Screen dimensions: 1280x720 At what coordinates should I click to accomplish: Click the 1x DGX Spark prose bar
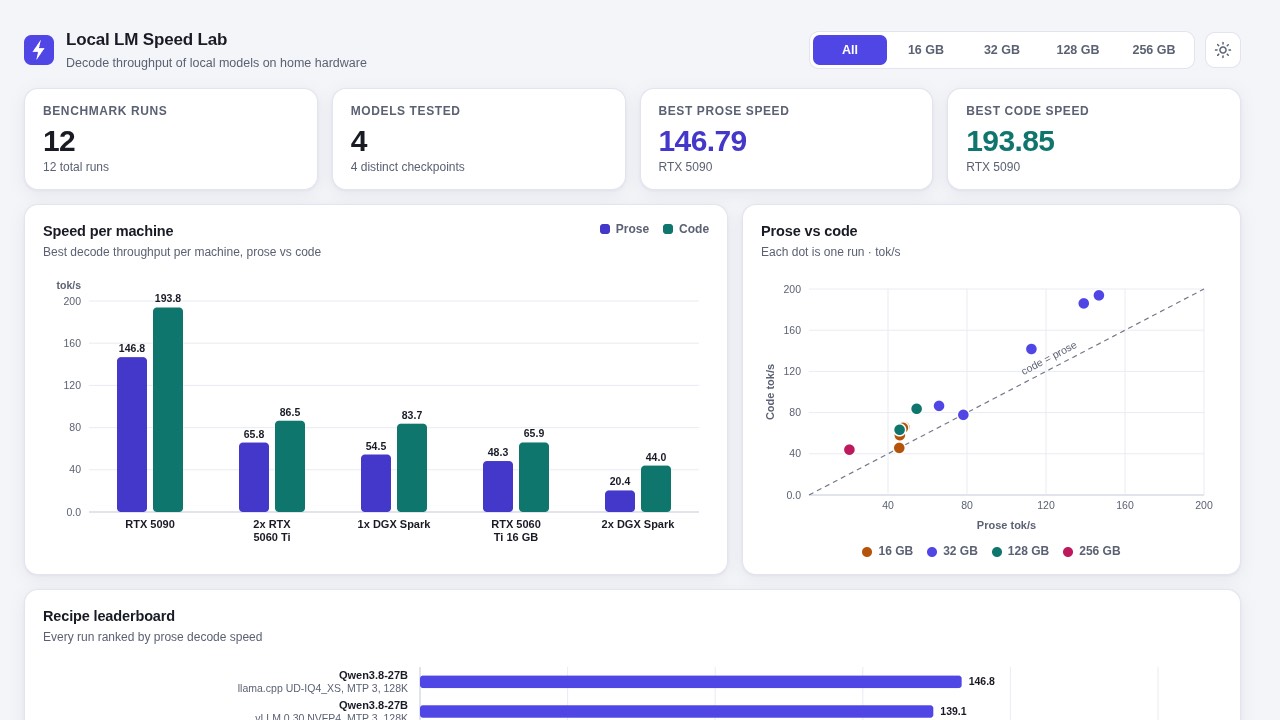376,483
